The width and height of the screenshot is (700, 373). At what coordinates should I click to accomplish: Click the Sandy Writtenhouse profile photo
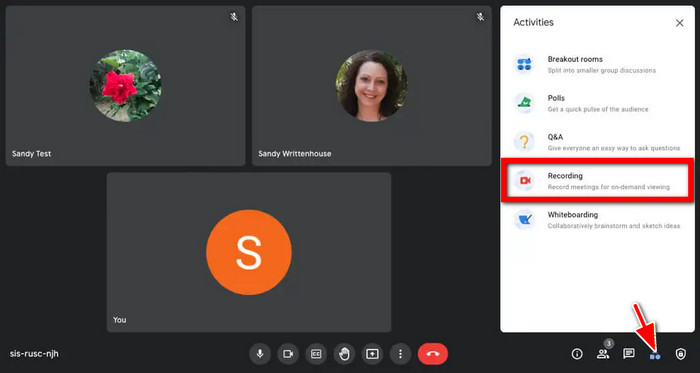click(x=371, y=85)
